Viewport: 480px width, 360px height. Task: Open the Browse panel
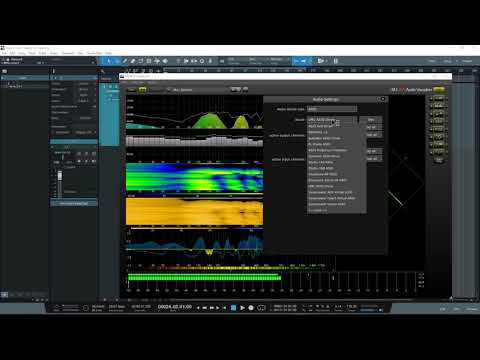[472, 309]
